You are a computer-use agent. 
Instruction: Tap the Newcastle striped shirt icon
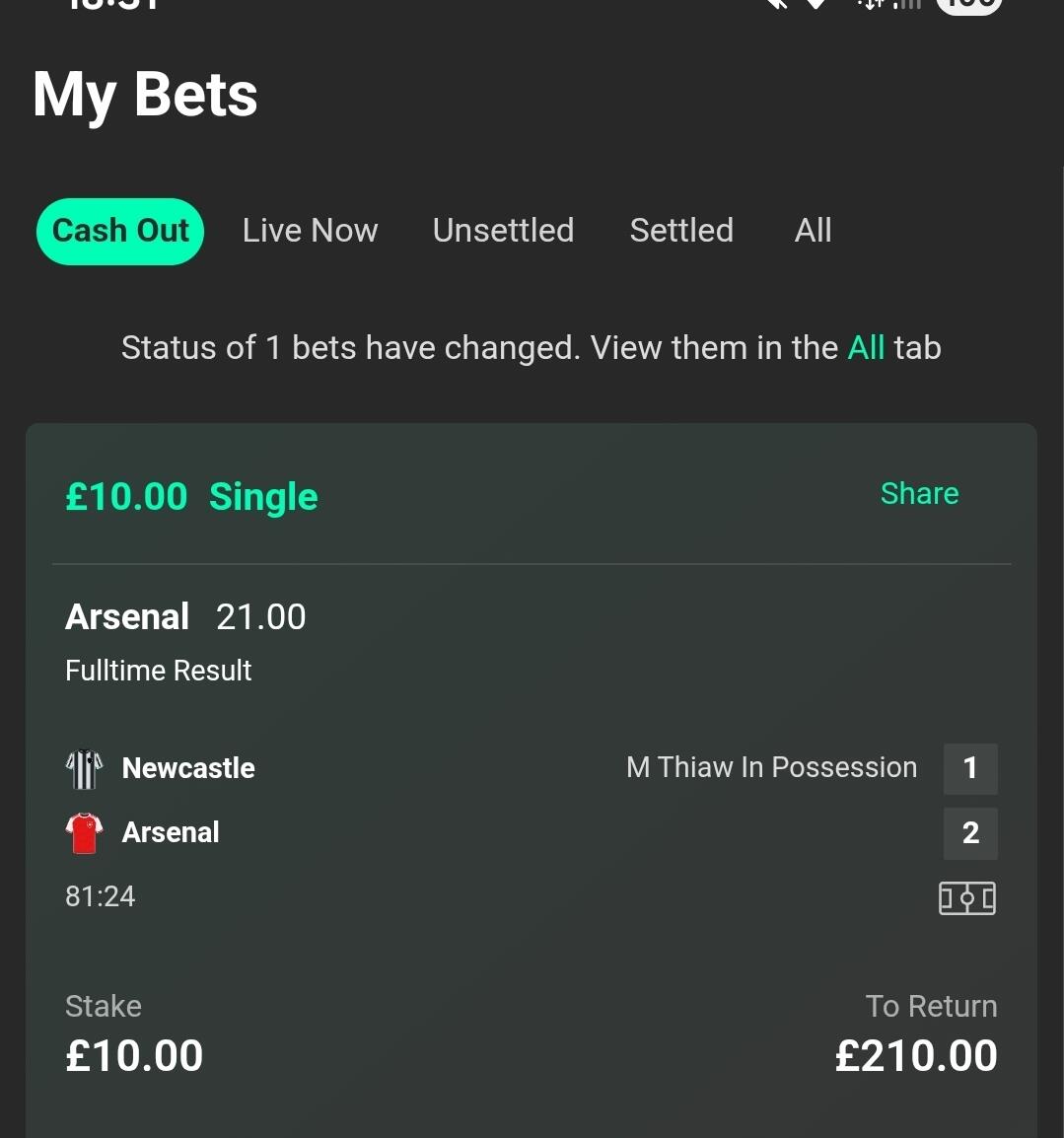84,769
